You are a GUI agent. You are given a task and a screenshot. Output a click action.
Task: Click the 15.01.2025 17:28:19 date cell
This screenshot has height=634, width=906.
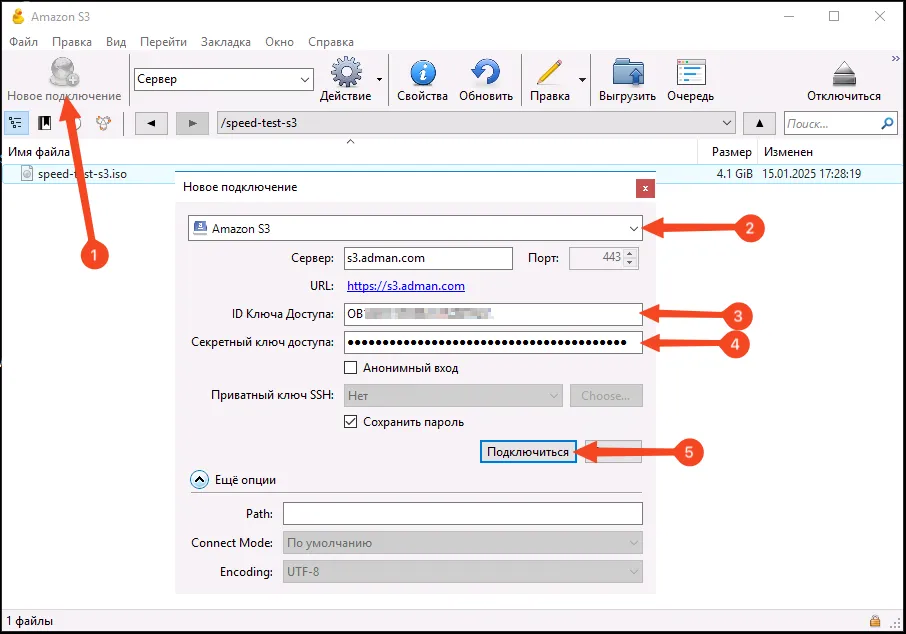811,174
